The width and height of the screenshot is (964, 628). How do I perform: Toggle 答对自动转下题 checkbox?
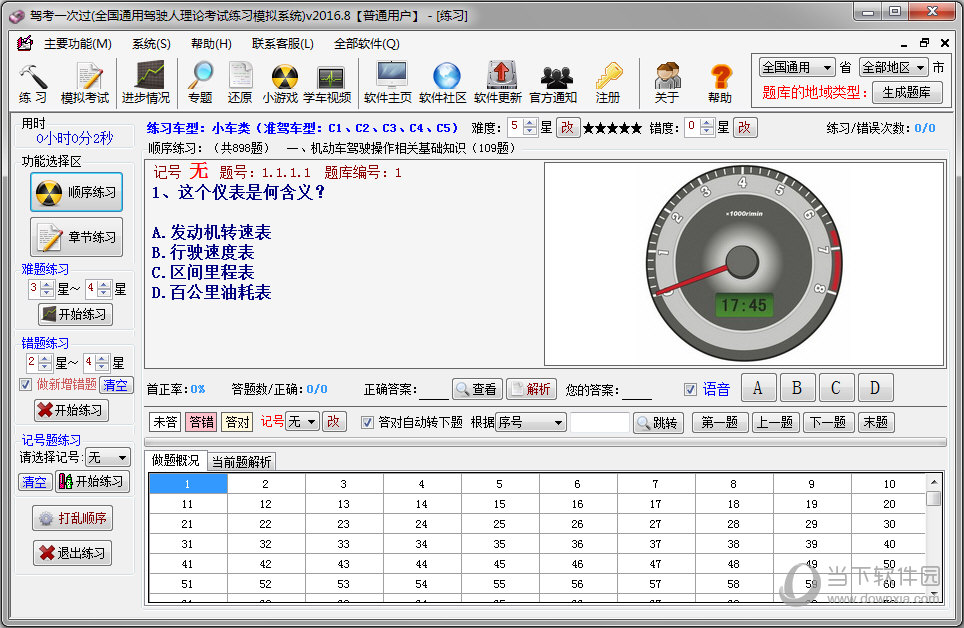pyautogui.click(x=367, y=423)
